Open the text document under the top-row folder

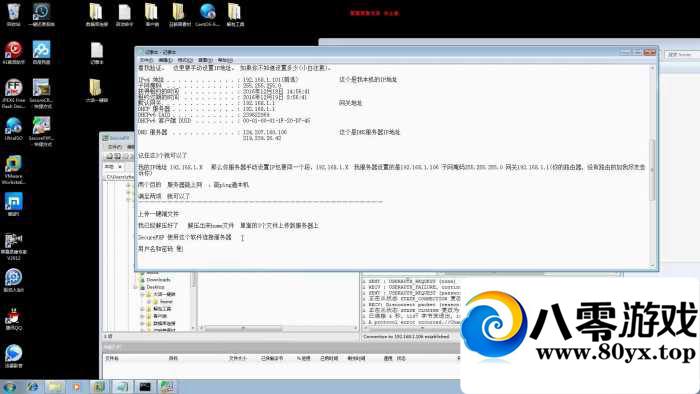96,53
